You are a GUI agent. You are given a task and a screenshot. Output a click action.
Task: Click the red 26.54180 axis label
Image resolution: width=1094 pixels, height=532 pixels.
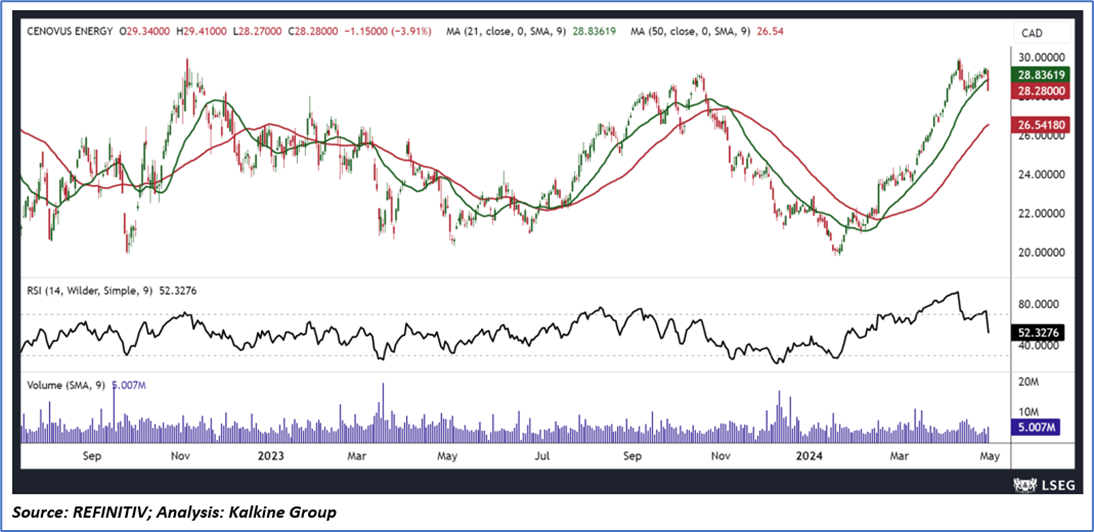click(x=1040, y=123)
